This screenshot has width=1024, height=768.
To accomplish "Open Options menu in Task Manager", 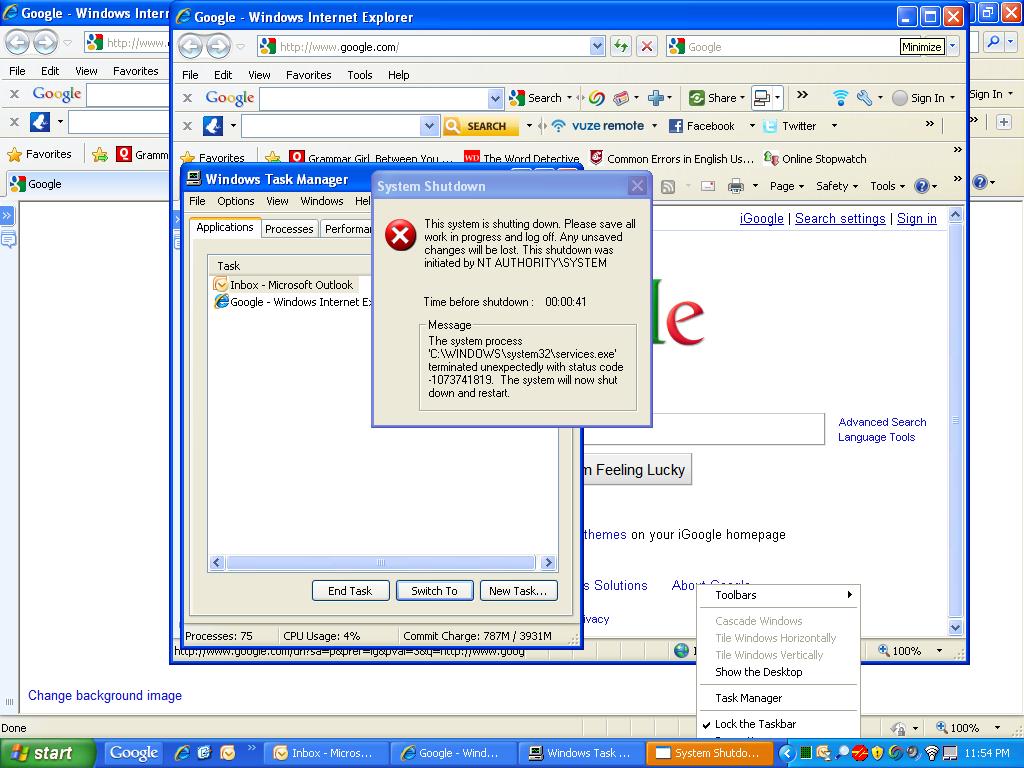I will 236,201.
